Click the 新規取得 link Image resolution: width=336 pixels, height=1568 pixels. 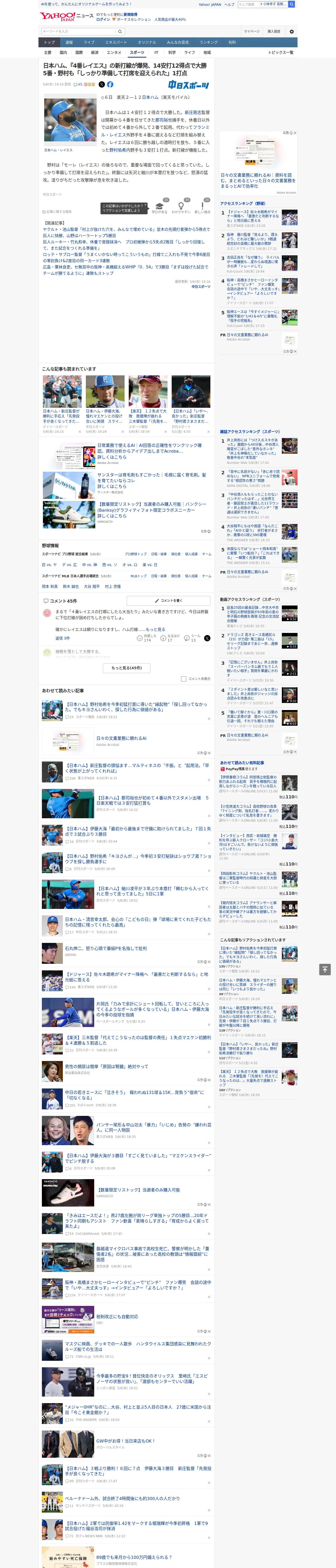point(131,15)
